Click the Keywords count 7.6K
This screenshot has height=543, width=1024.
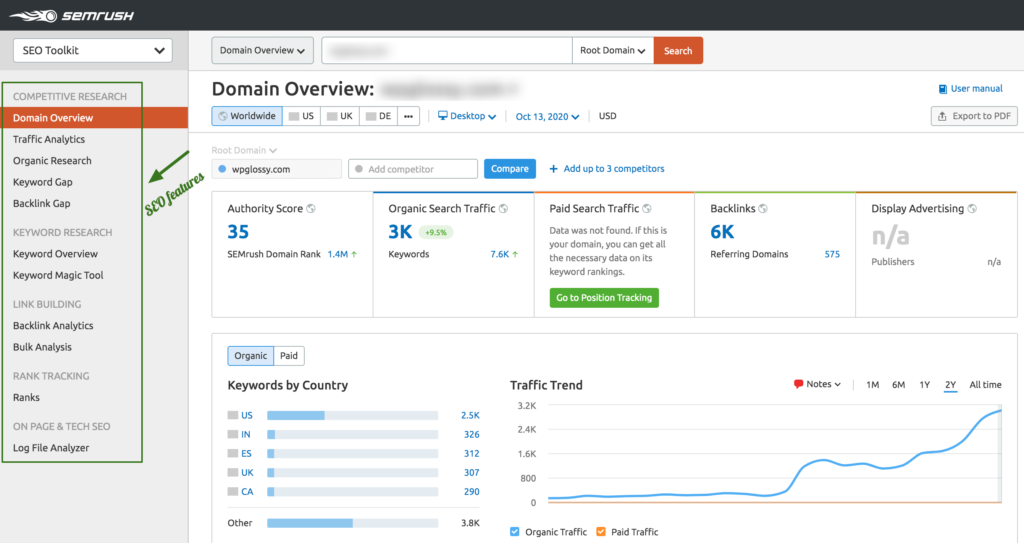coord(500,254)
